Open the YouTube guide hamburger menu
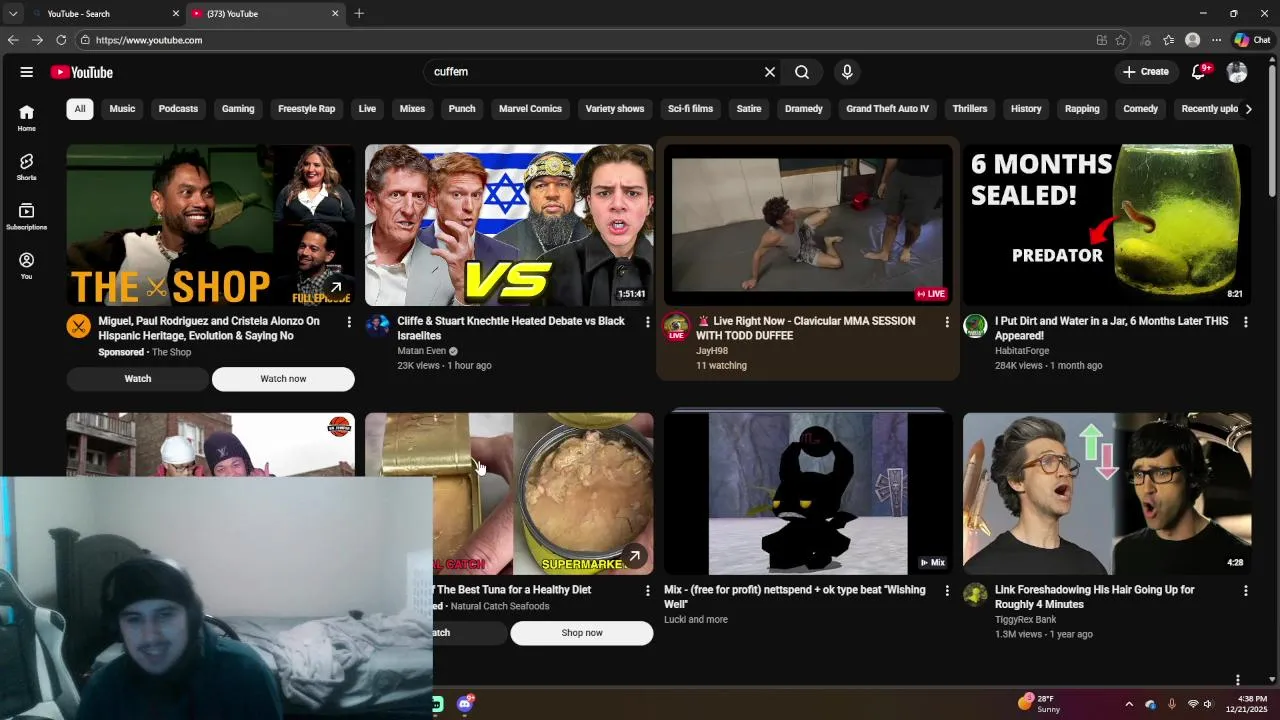The image size is (1280, 720). click(x=27, y=72)
